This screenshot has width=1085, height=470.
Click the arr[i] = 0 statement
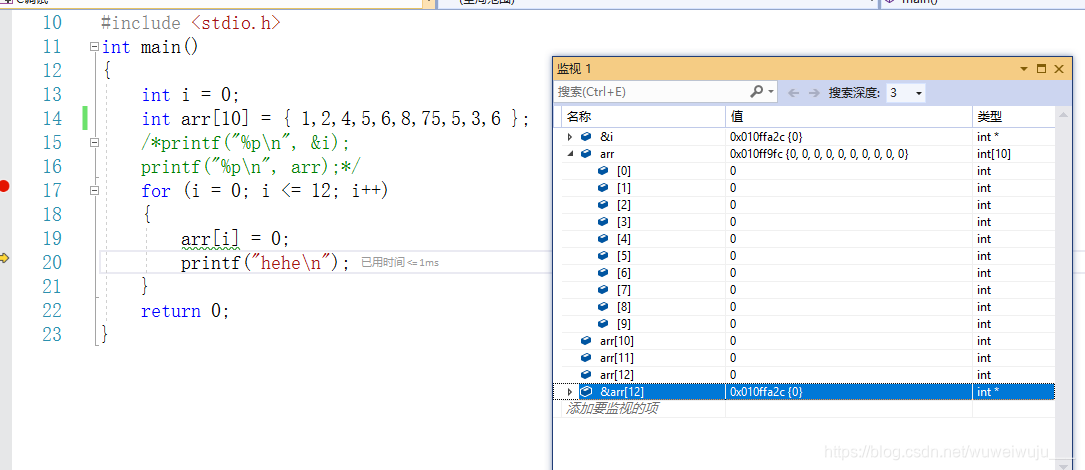point(235,239)
